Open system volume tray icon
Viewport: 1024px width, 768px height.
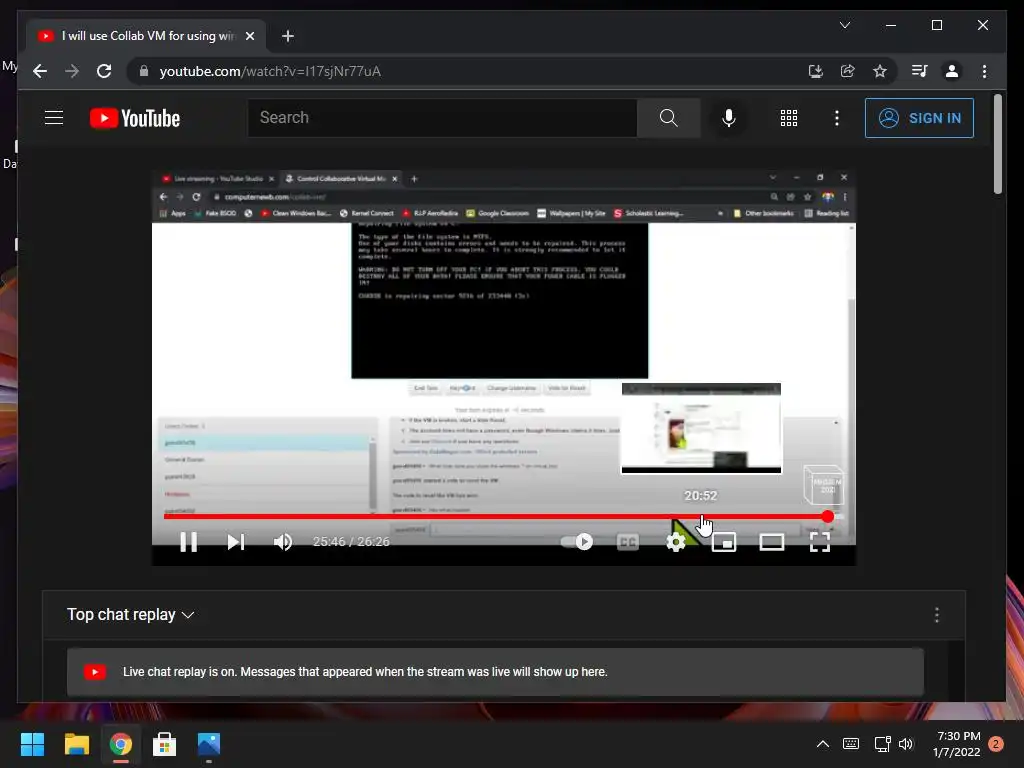pos(906,744)
